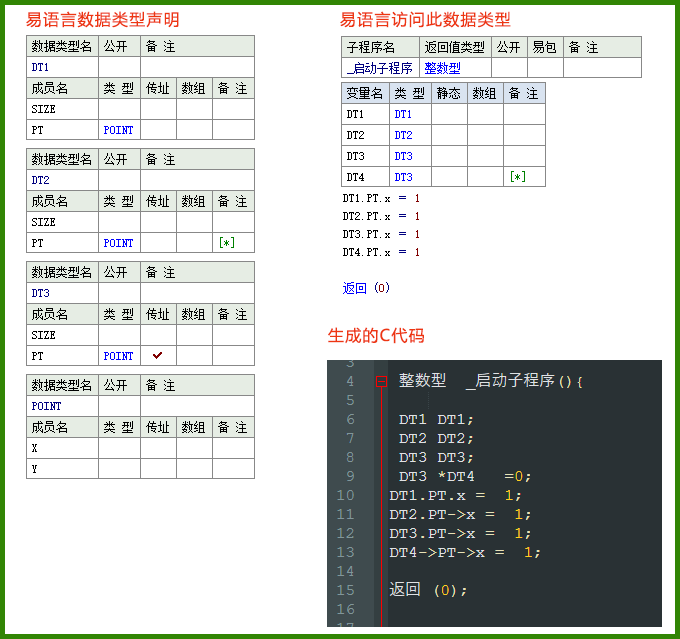Select data type name DT1 in the first declaration table
Viewport: 680px width, 639px height.
tap(40, 67)
